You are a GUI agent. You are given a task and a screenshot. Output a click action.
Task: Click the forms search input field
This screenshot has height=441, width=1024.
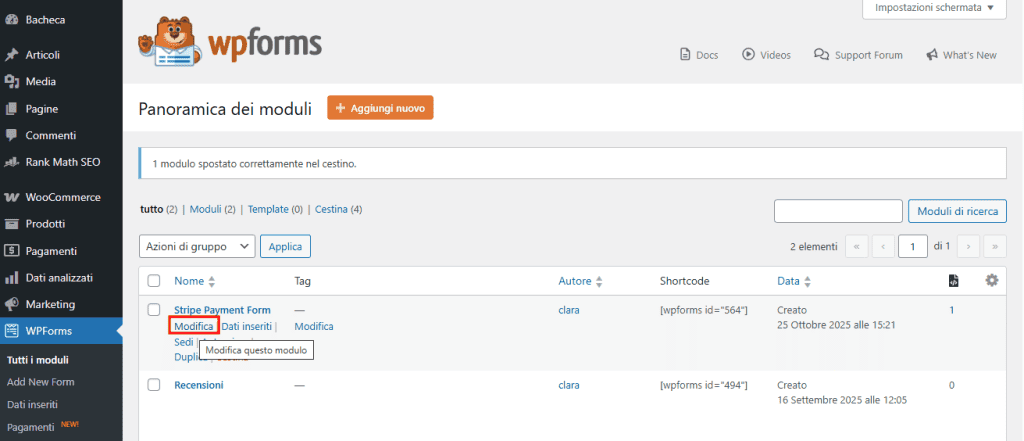coord(839,211)
